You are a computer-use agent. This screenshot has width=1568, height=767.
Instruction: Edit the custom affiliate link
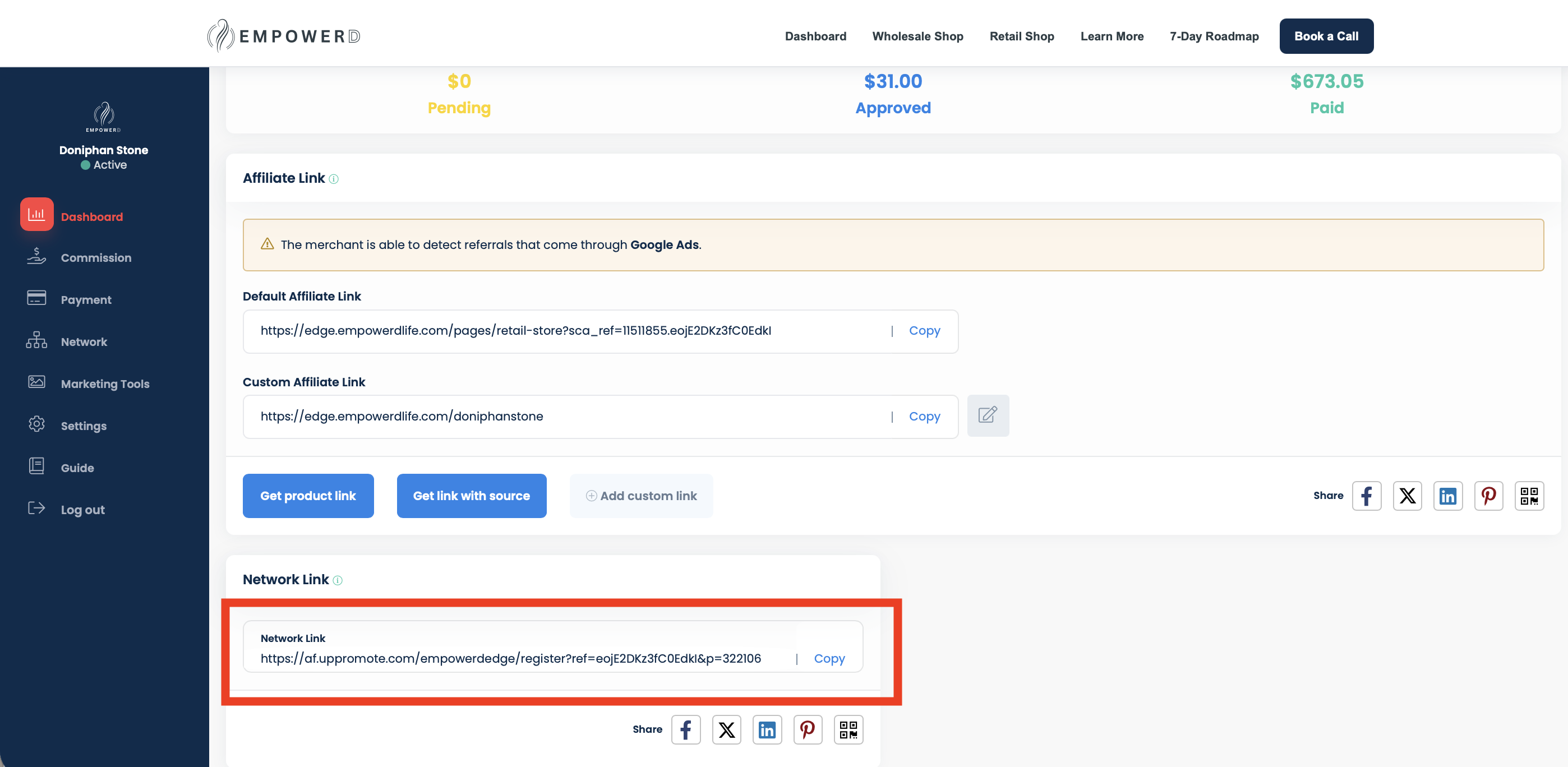tap(988, 416)
